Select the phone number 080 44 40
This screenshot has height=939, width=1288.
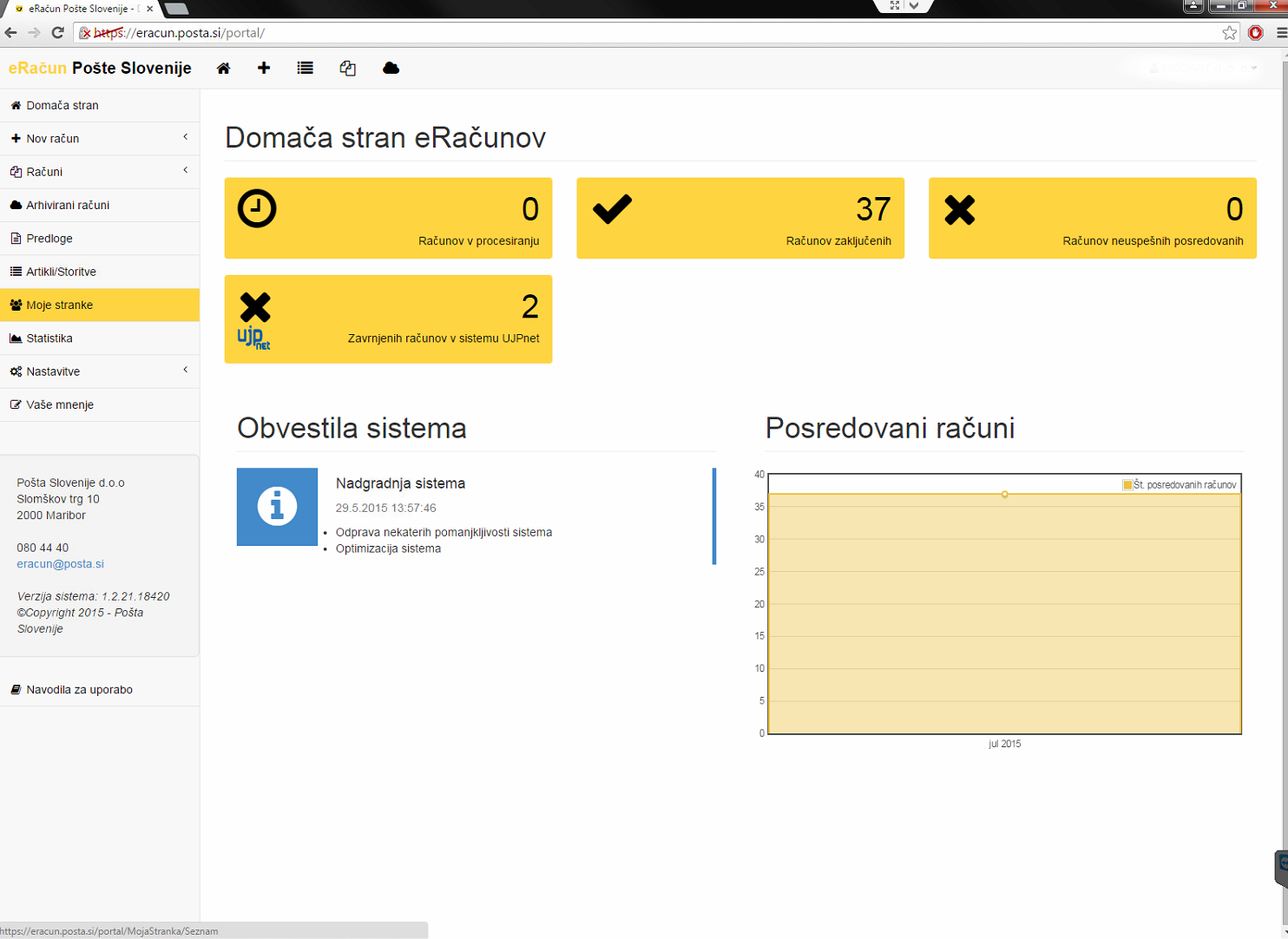tap(43, 548)
